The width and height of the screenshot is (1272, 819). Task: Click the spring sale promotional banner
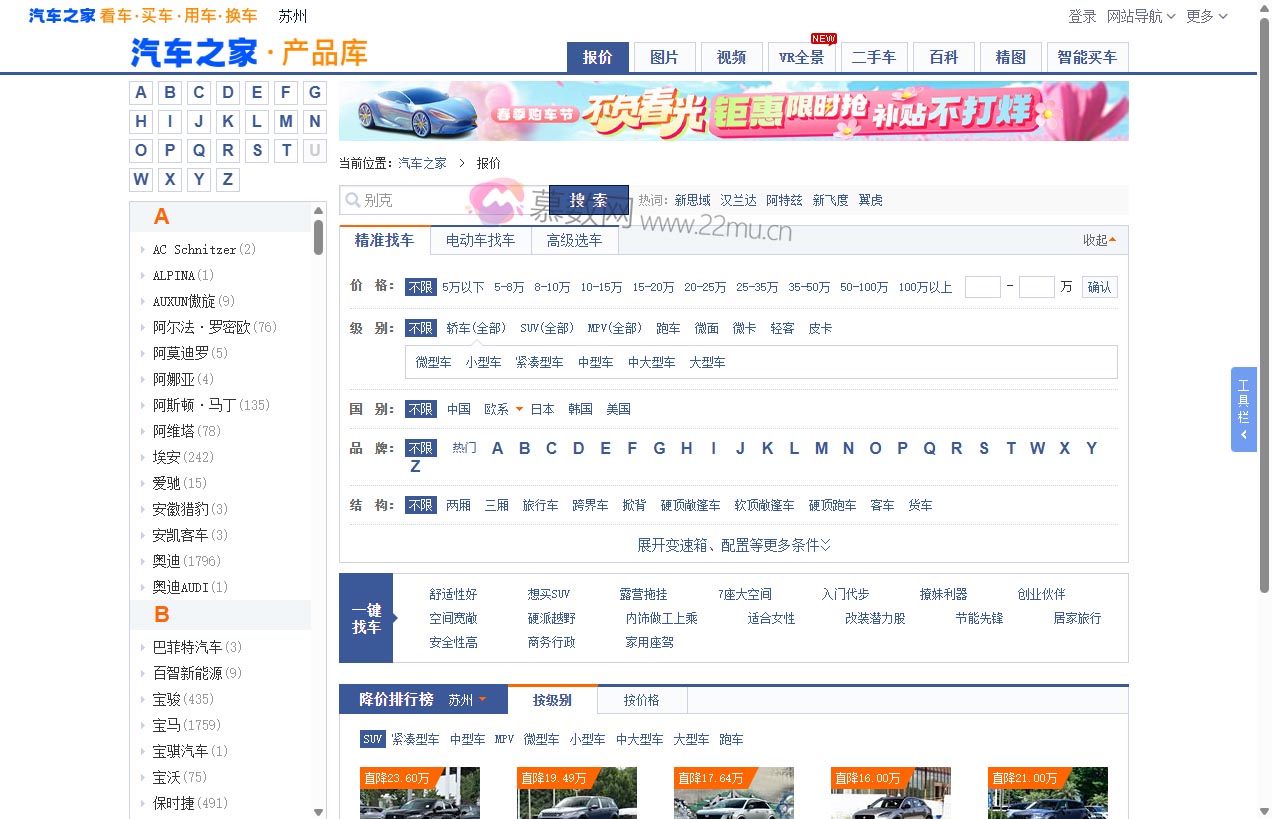pyautogui.click(x=733, y=111)
